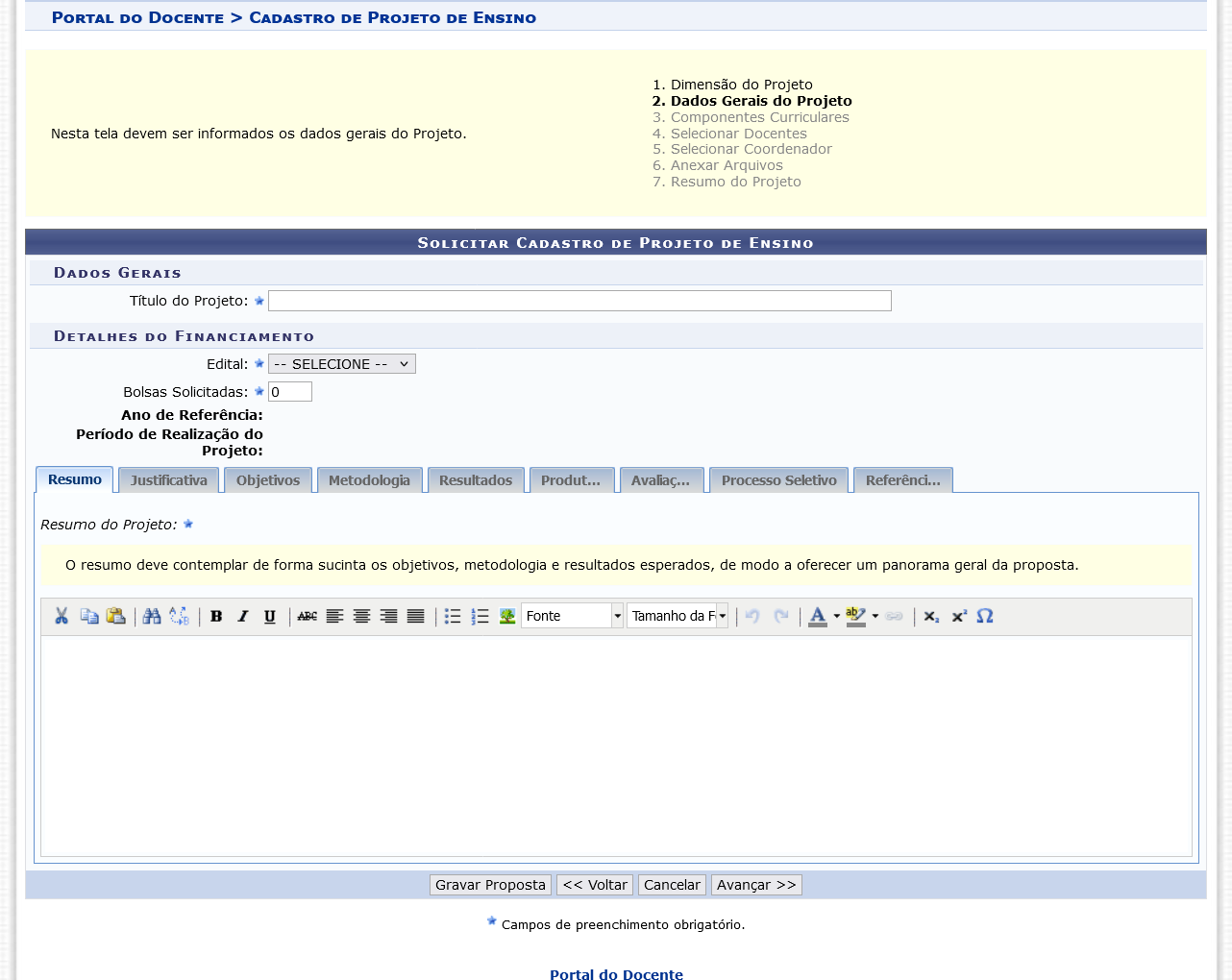Open text color picker arrow
Viewport: 1232px width, 980px height.
pyautogui.click(x=836, y=616)
